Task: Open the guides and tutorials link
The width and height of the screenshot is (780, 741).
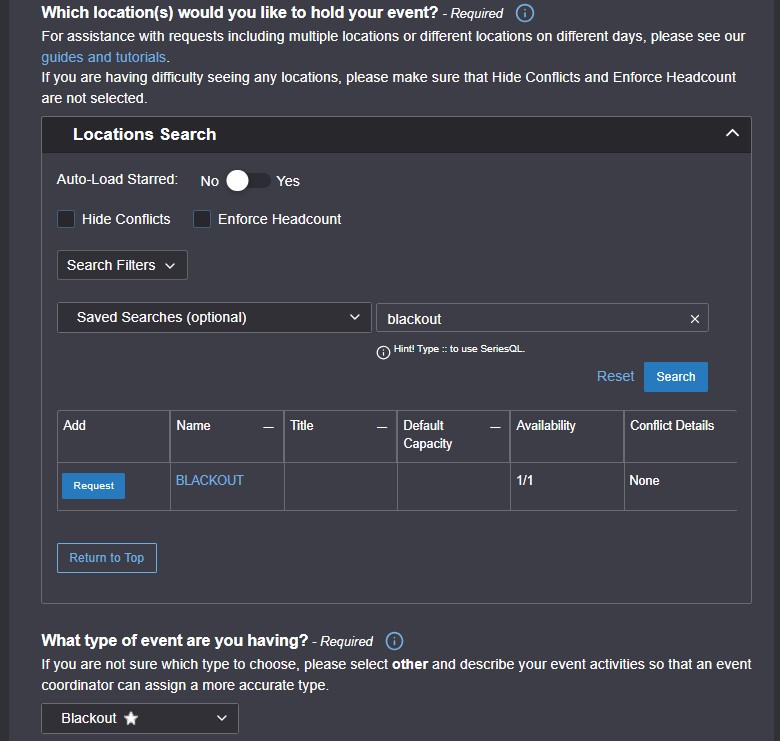Action: (104, 57)
